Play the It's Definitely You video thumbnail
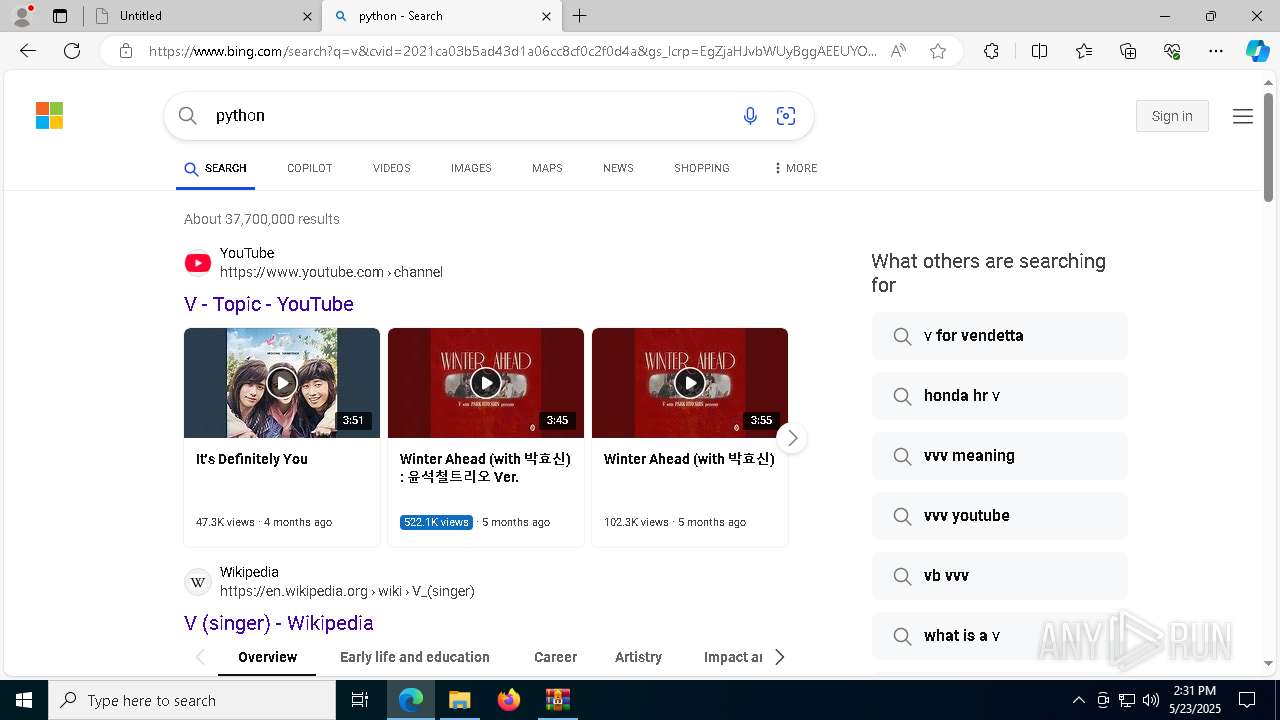Screen dimensions: 1280x720 [282, 383]
